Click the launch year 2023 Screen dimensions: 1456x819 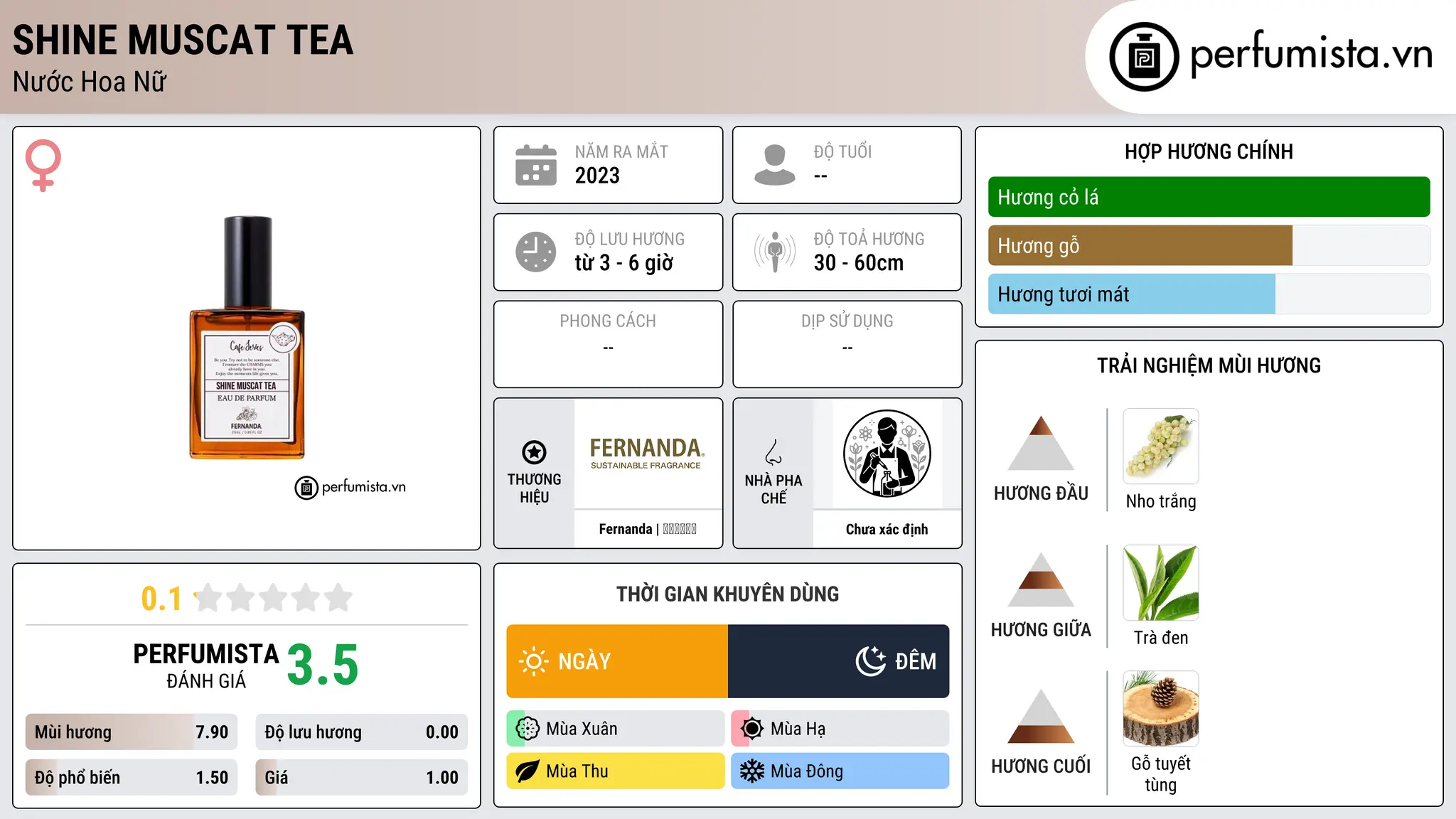coord(597,176)
